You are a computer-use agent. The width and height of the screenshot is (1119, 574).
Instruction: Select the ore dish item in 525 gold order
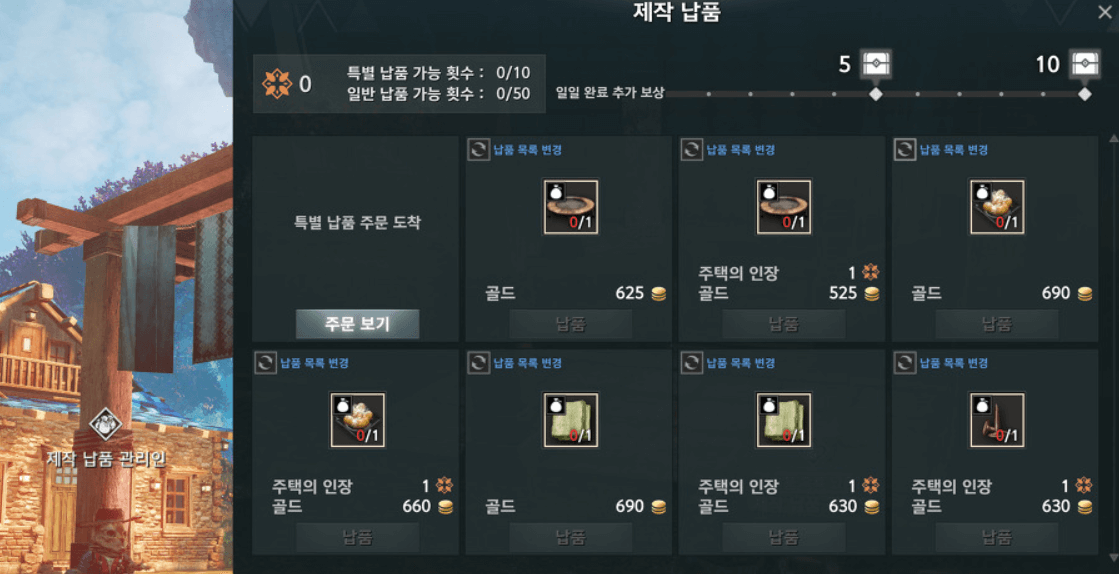coord(784,206)
